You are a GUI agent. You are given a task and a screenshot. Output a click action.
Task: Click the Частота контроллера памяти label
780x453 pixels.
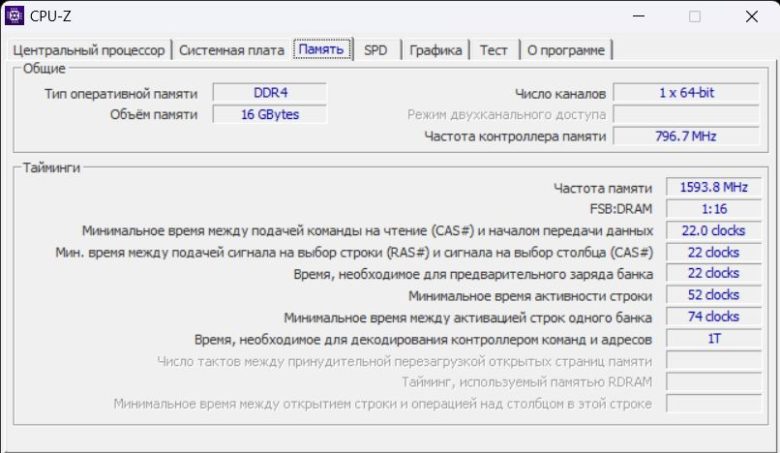(515, 137)
